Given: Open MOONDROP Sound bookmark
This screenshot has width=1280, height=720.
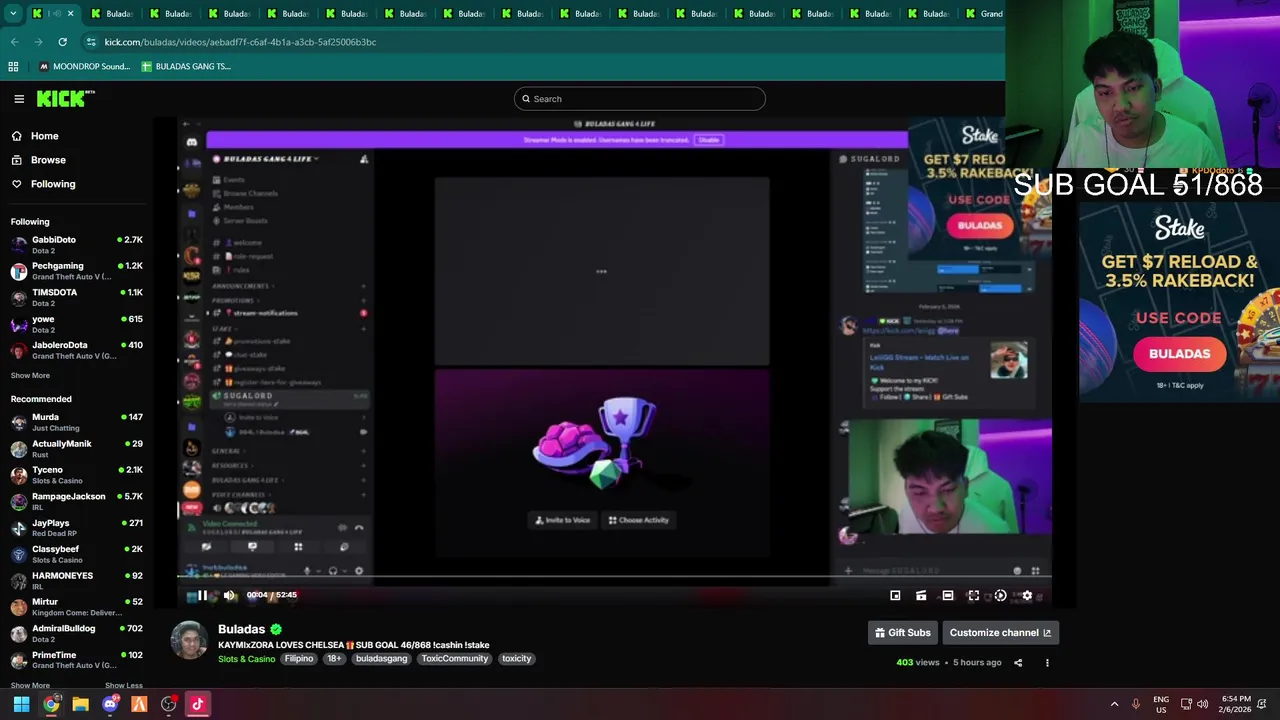Looking at the screenshot, I should 84,67.
